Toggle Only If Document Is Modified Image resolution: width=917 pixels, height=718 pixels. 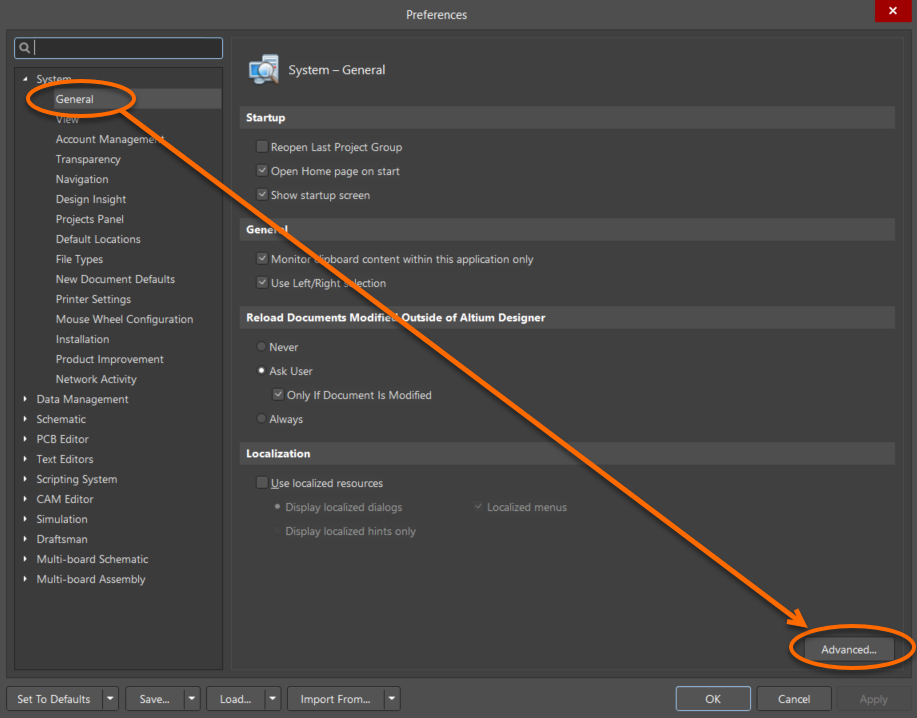click(x=278, y=395)
